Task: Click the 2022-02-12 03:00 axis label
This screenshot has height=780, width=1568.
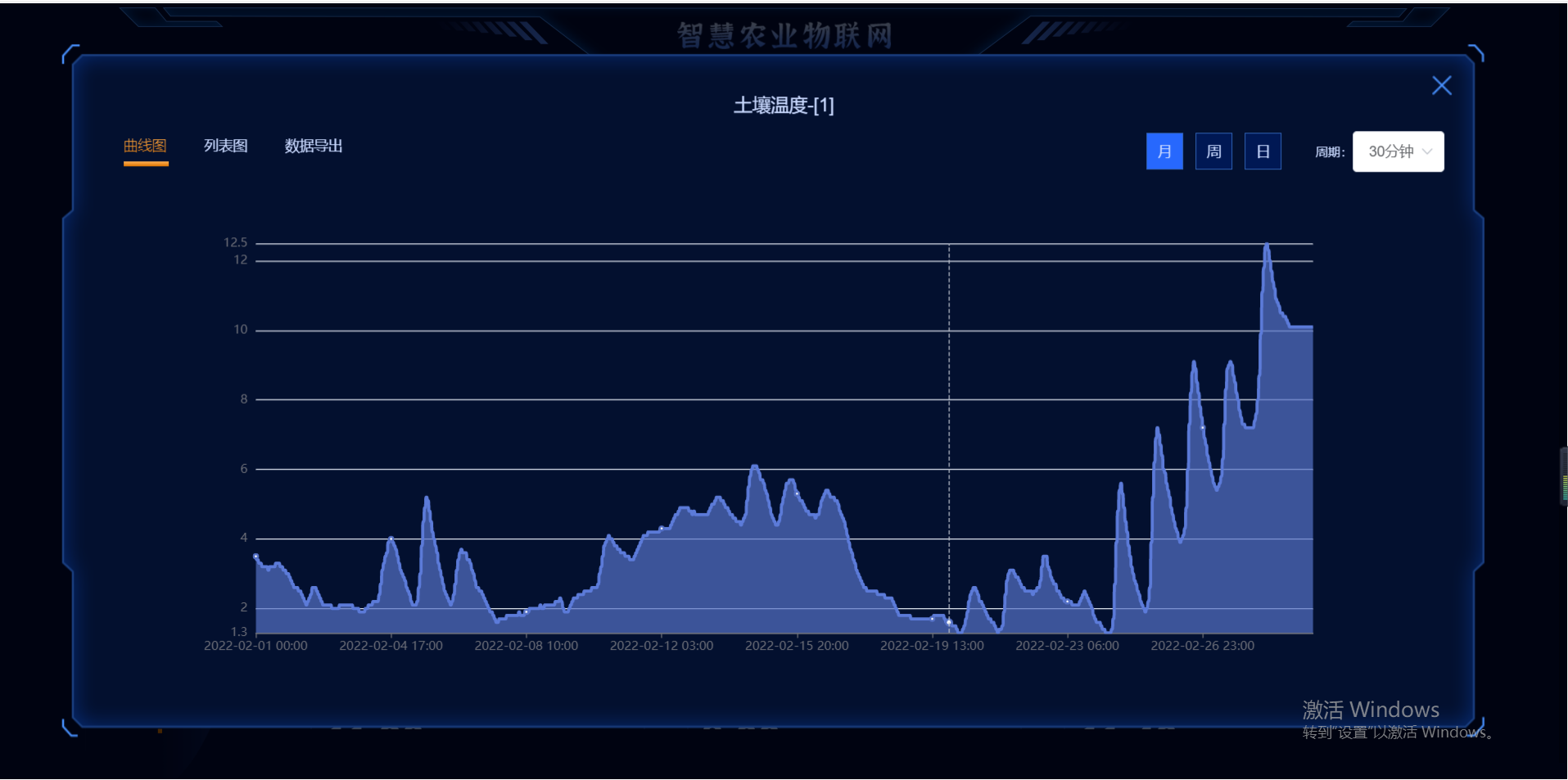Action: [661, 646]
